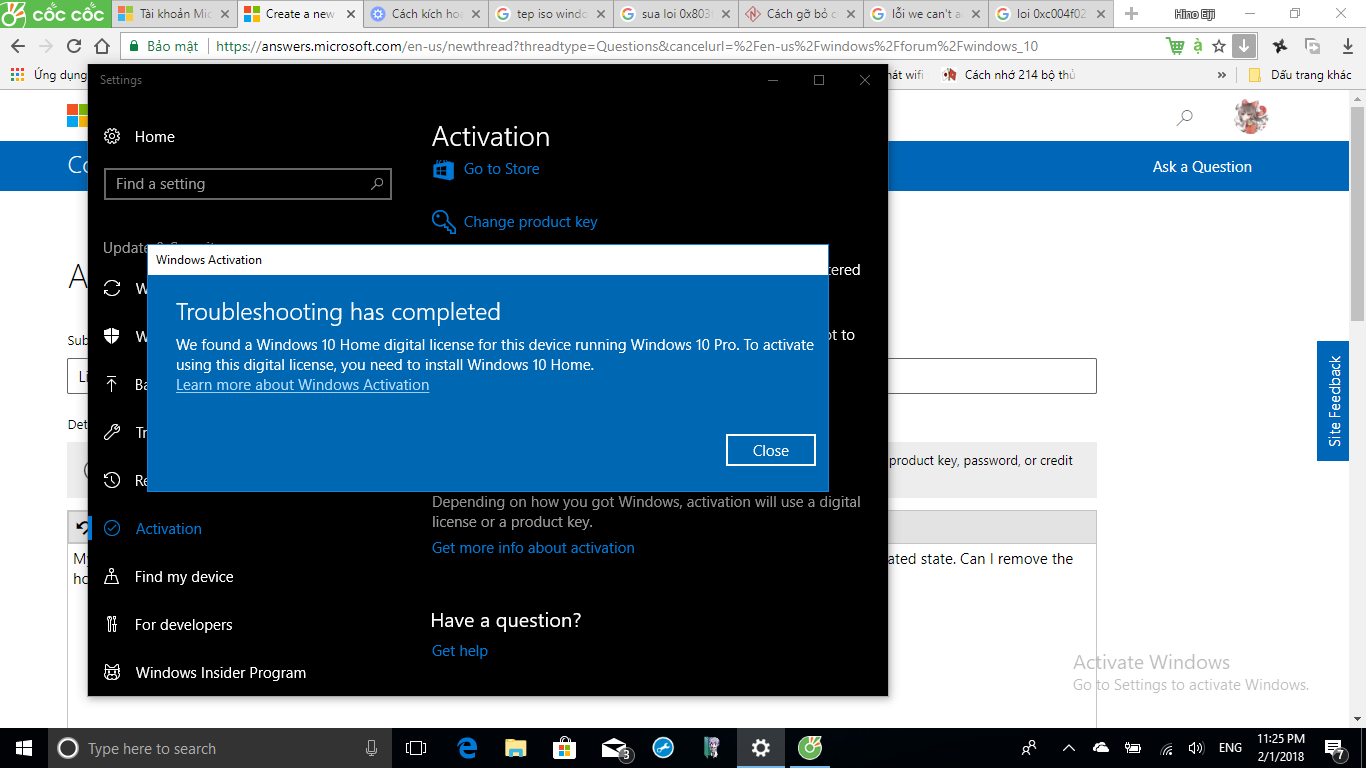Click the taskbar microphone icon
The width and height of the screenshot is (1366, 768).
point(372,748)
